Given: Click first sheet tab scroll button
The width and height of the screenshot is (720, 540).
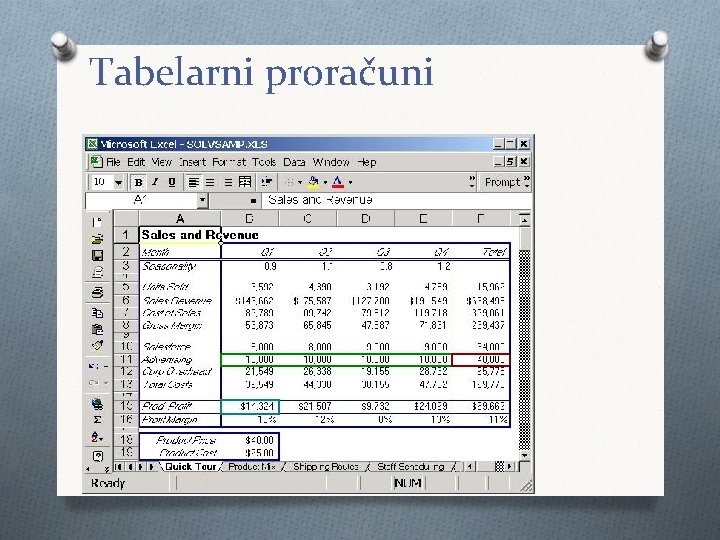Looking at the screenshot, I should 118,467.
